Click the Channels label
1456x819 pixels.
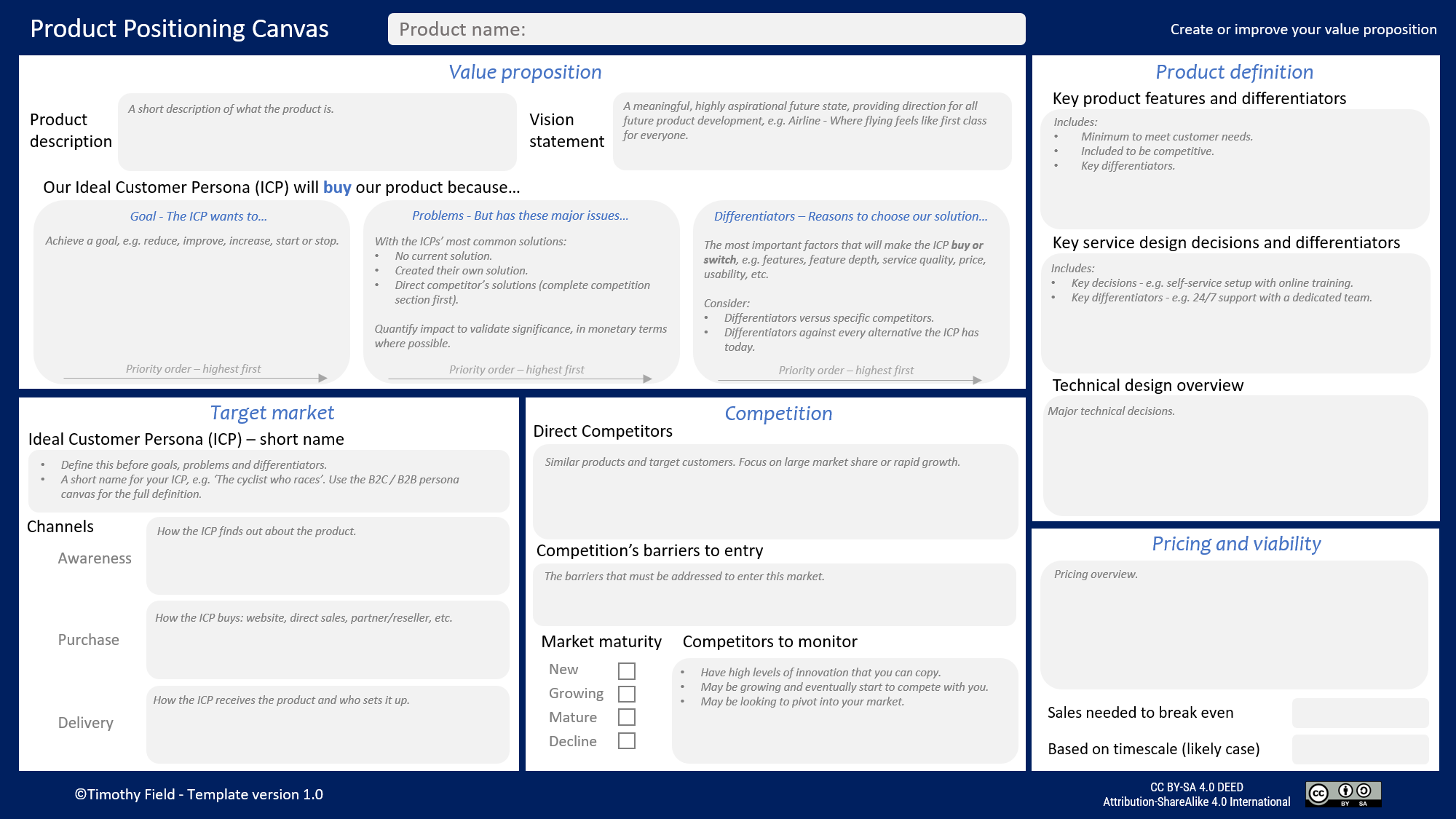[60, 526]
